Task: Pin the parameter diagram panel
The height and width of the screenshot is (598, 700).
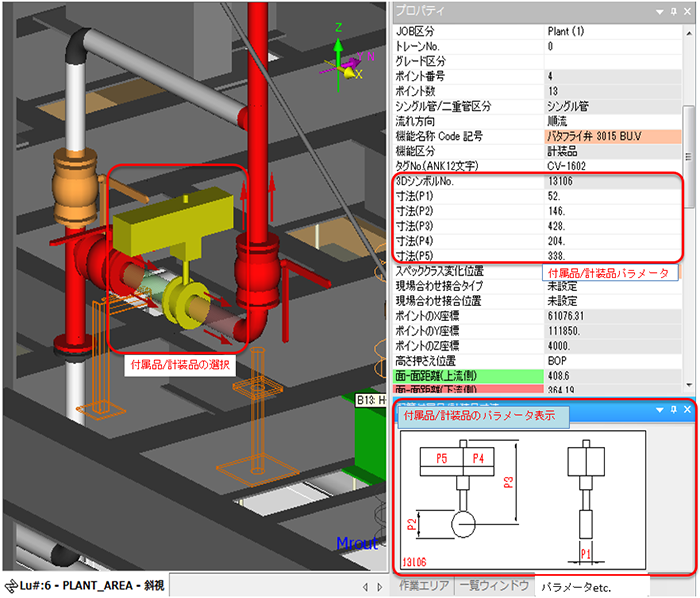Action: pyautogui.click(x=672, y=410)
